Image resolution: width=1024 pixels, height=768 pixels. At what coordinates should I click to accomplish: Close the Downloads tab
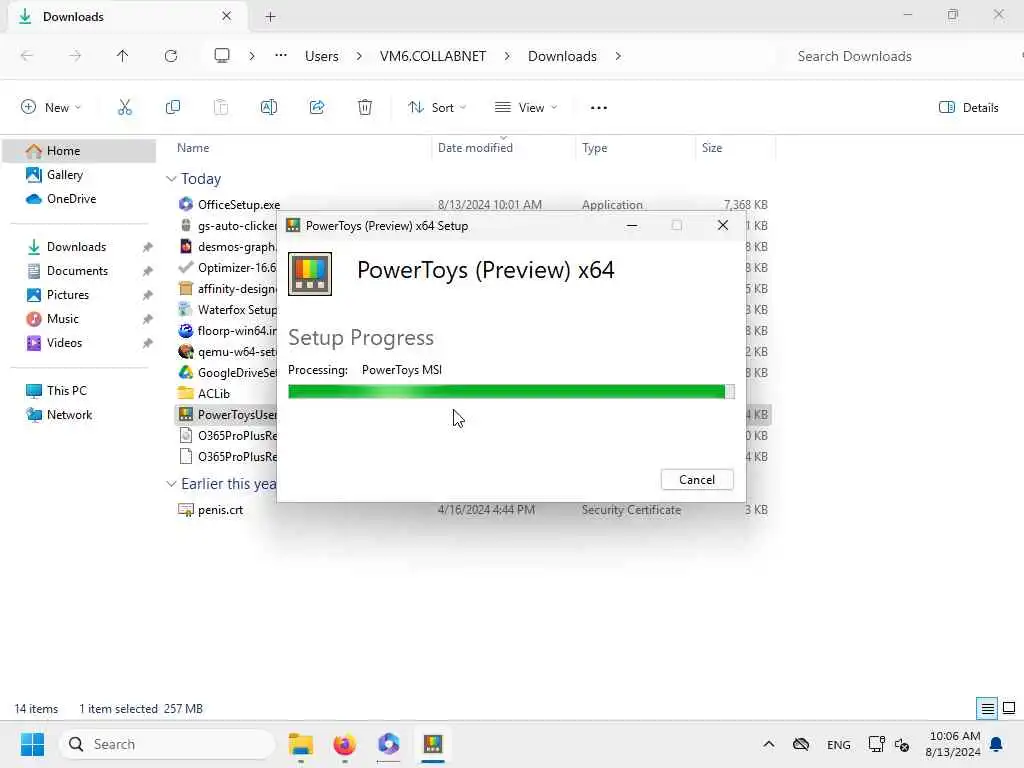pos(227,16)
